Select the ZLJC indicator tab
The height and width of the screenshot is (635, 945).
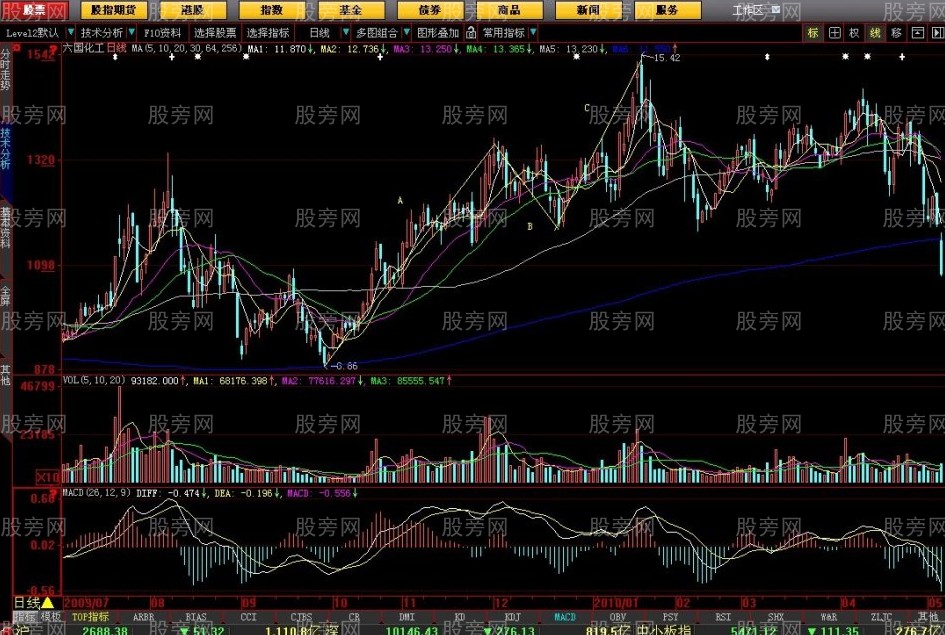[881, 617]
